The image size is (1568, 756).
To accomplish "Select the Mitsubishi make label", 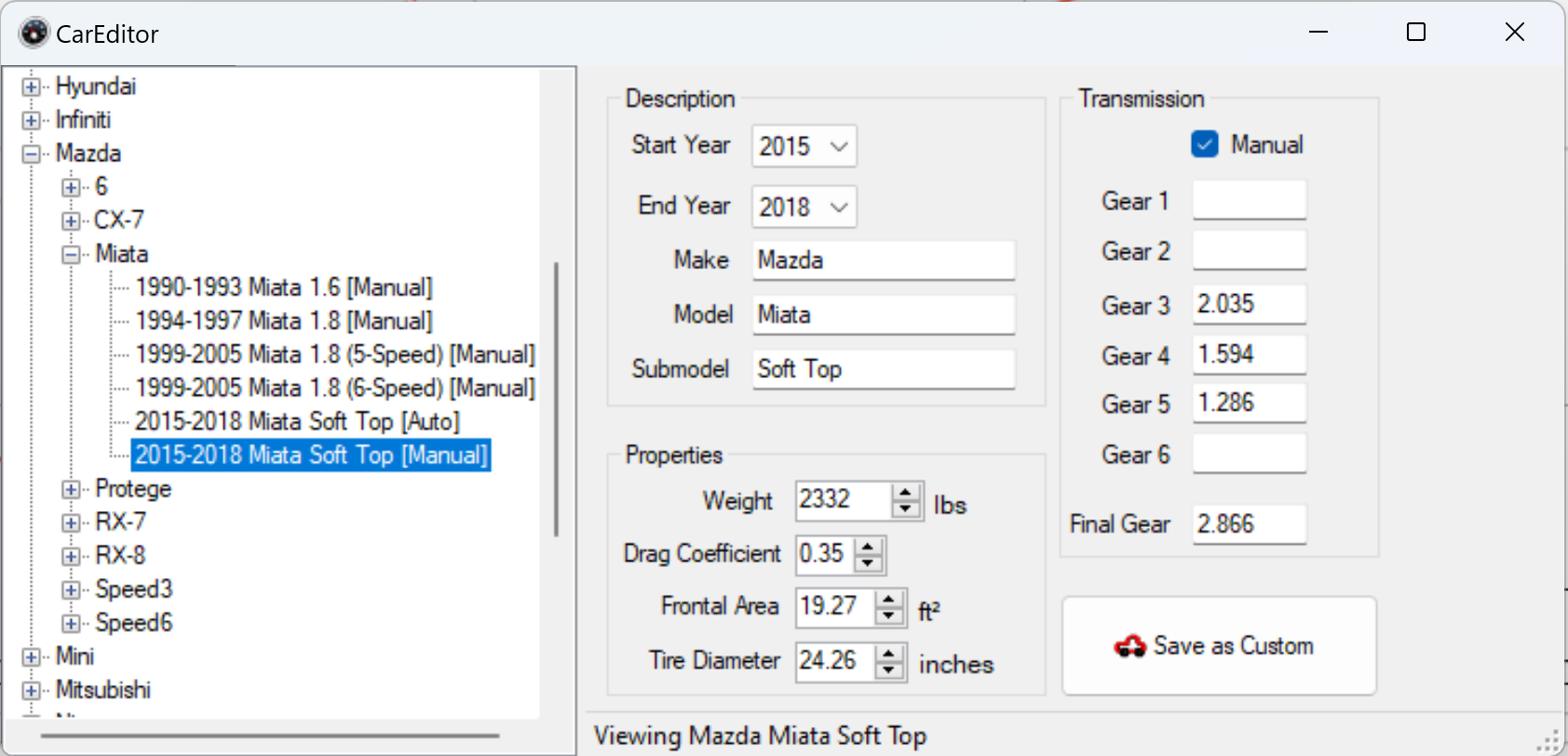I will point(103,690).
